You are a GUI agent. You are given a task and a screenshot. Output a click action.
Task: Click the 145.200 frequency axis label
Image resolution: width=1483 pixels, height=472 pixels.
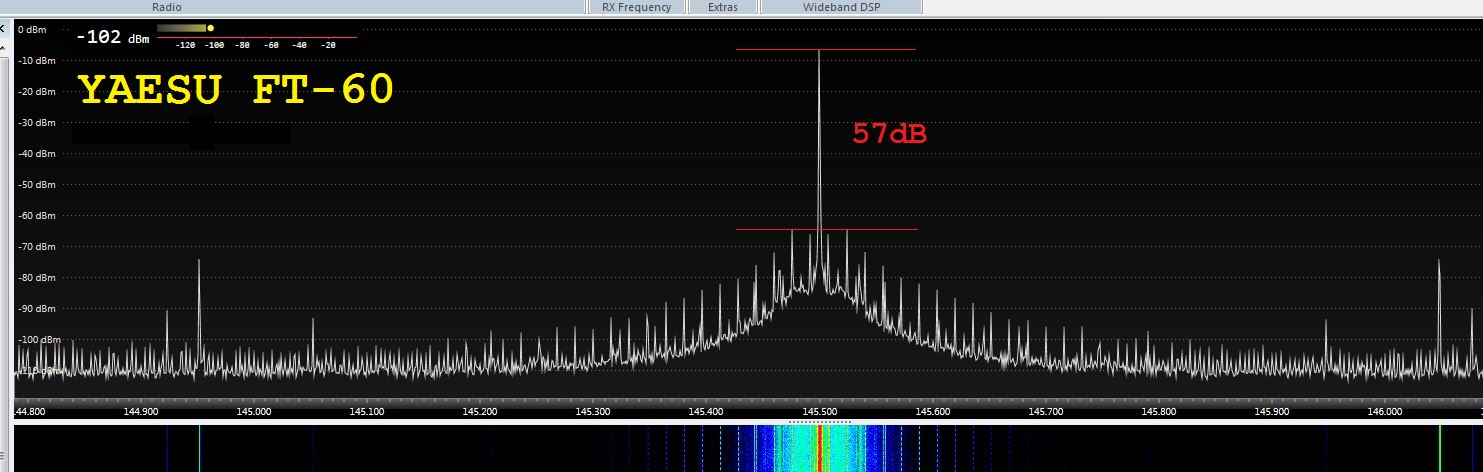(480, 411)
